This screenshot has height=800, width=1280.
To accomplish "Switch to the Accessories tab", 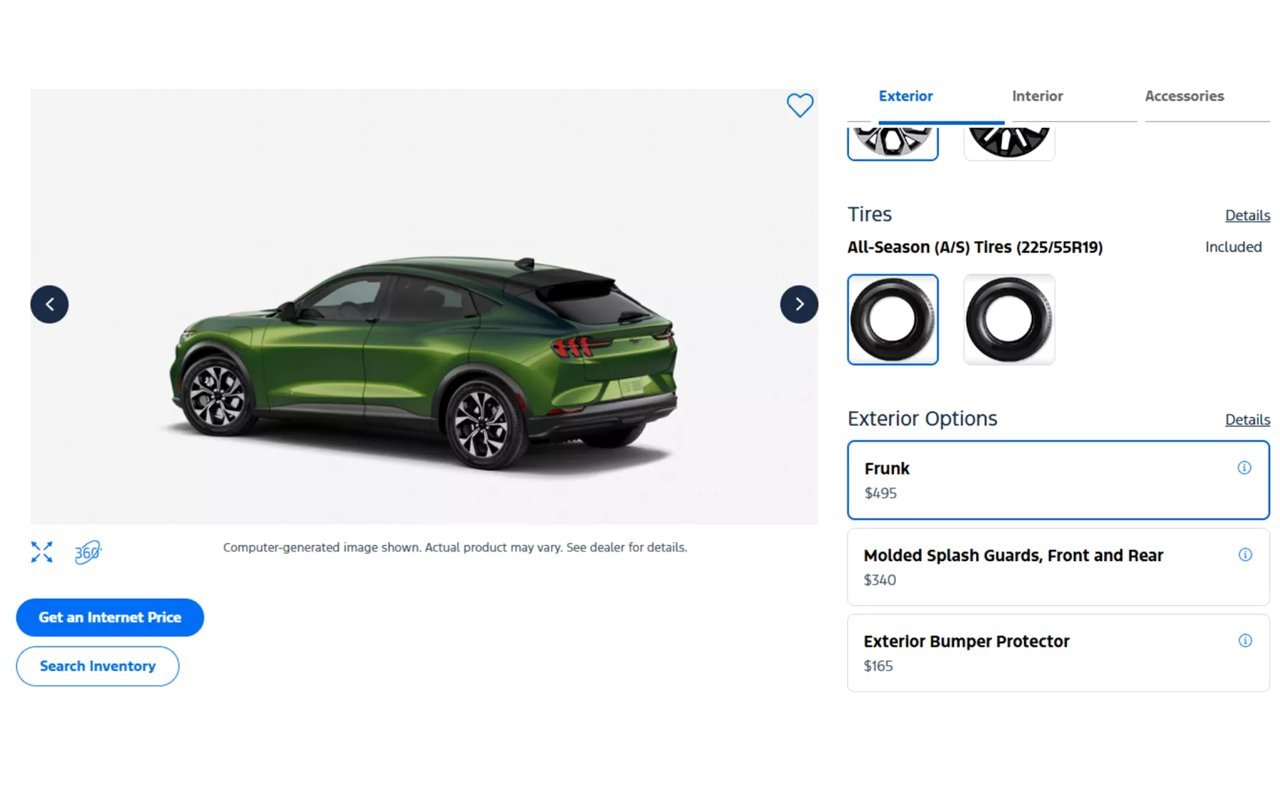I will pyautogui.click(x=1184, y=96).
